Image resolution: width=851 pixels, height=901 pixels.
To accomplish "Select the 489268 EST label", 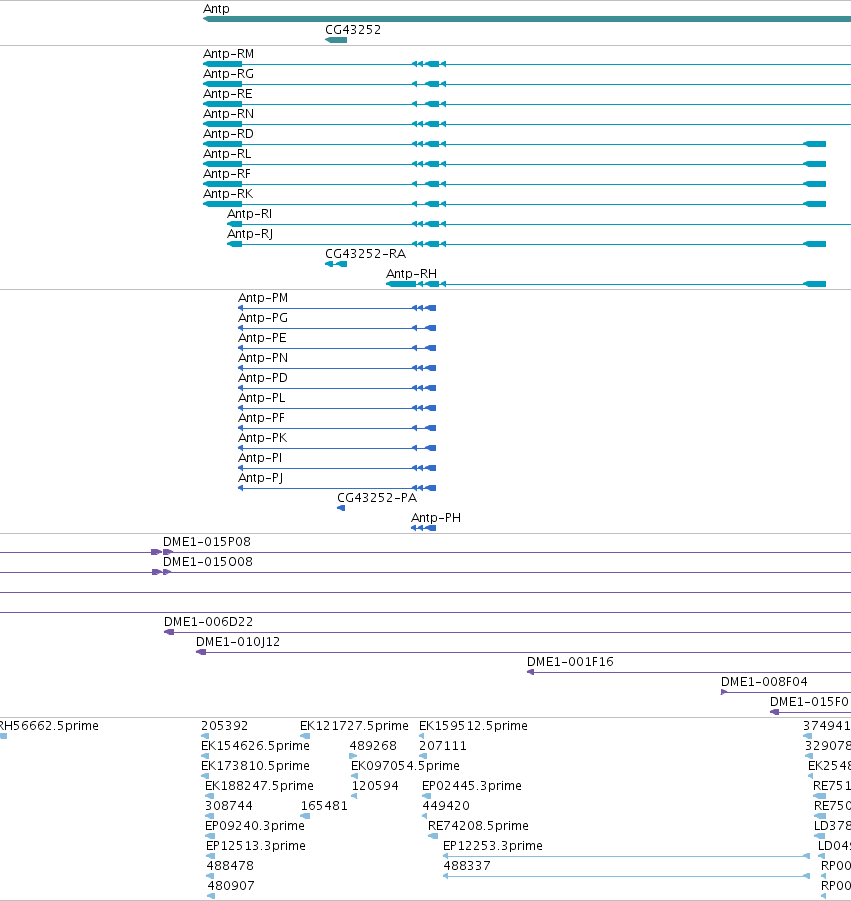I will click(373, 746).
